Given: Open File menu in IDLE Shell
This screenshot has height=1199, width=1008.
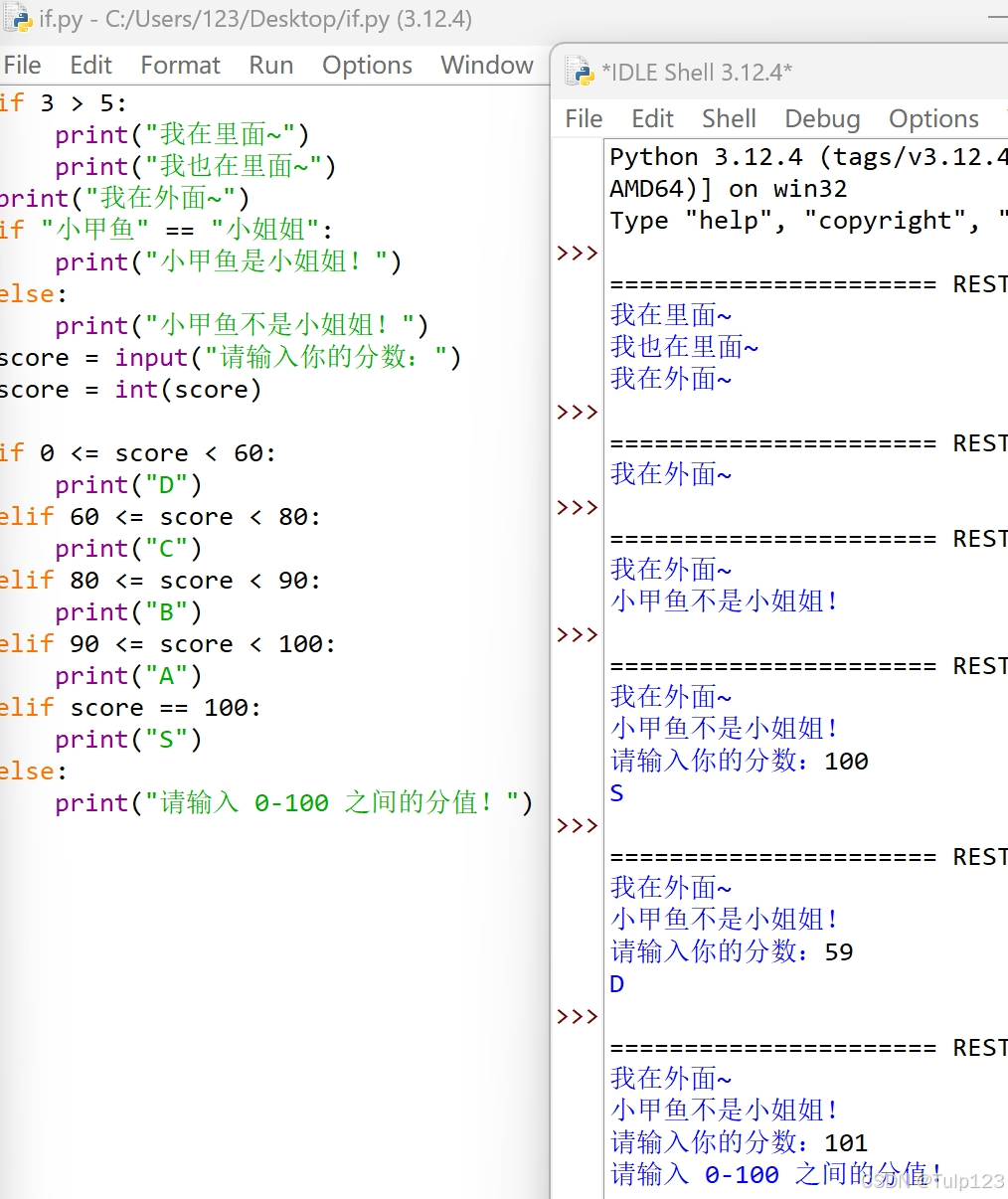Looking at the screenshot, I should click(584, 119).
